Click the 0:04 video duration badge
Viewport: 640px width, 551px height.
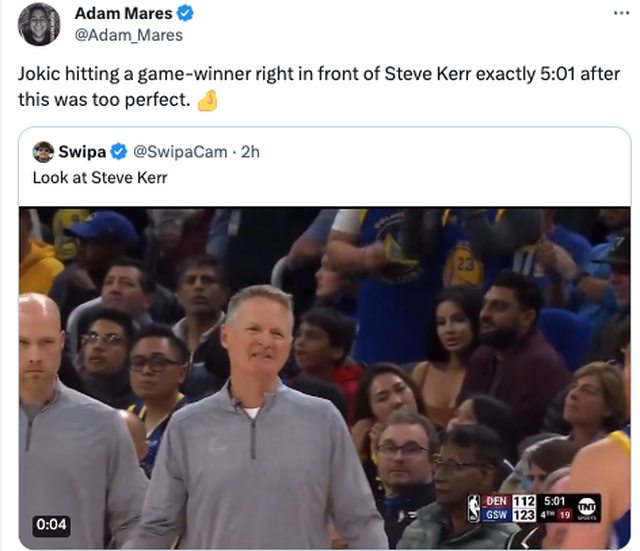(x=50, y=524)
